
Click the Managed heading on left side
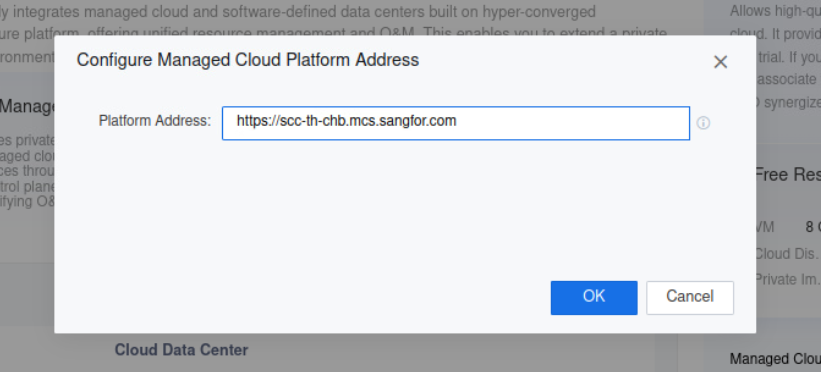[x=27, y=107]
